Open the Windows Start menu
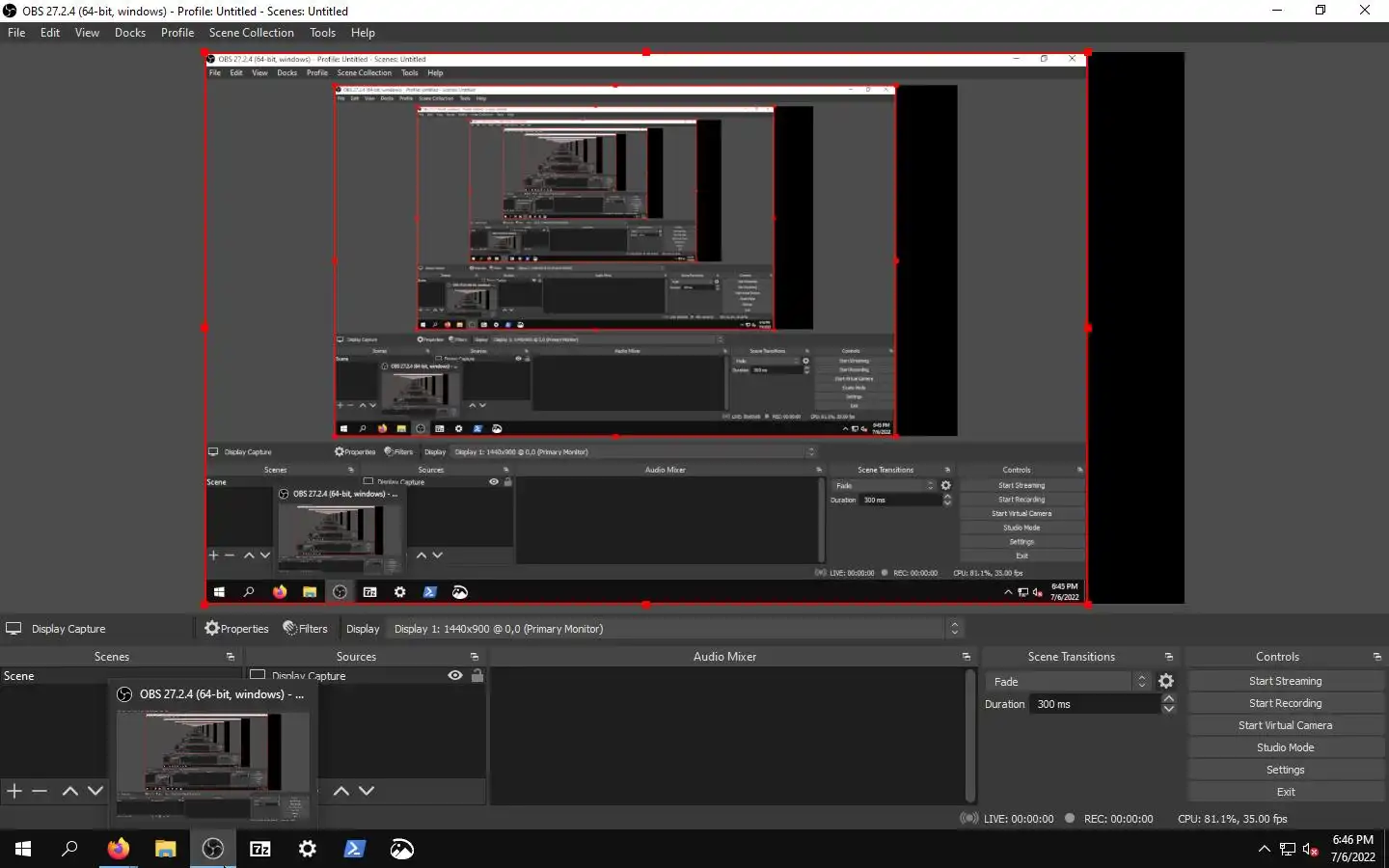1389x868 pixels. [23, 849]
